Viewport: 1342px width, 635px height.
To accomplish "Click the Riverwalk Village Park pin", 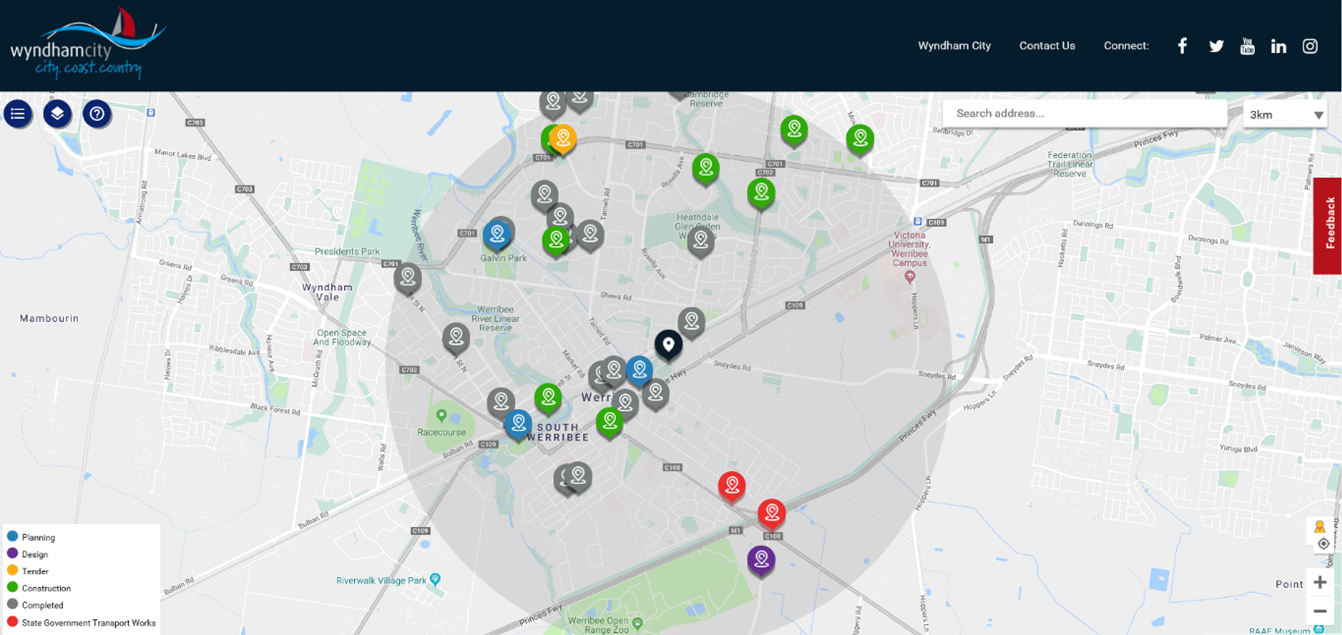I will click(x=435, y=580).
